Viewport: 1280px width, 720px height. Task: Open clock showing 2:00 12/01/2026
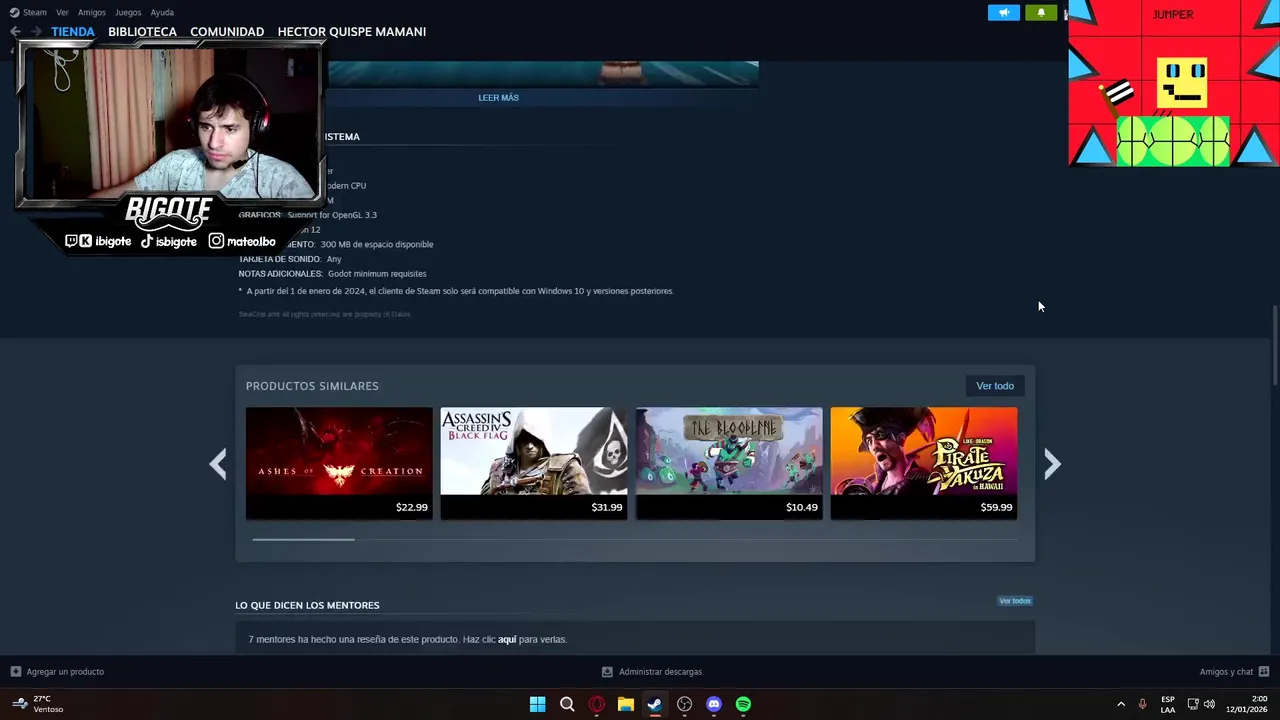pos(1246,704)
